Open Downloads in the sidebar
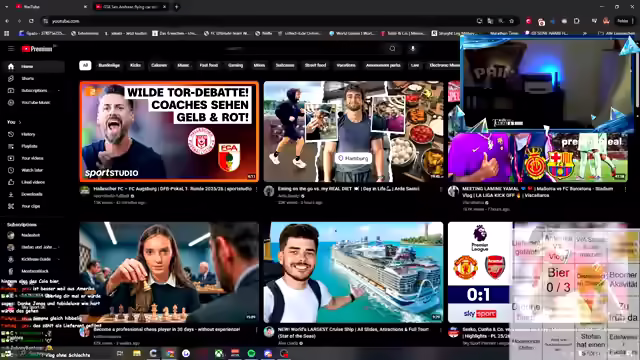The width and height of the screenshot is (640, 360). point(32,194)
